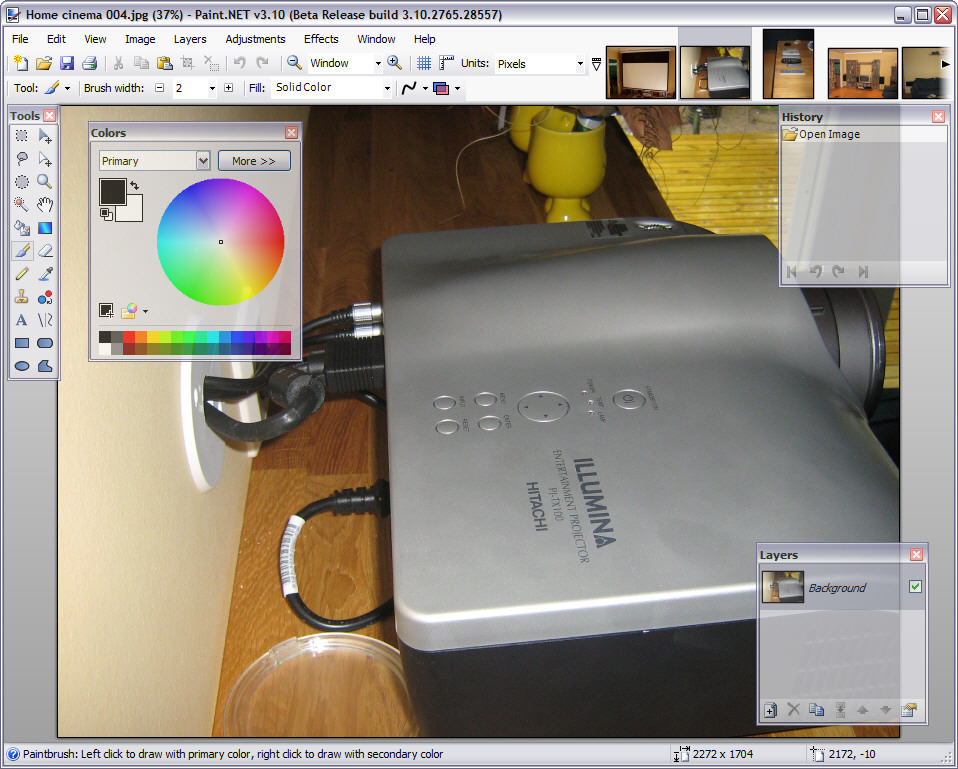This screenshot has height=769, width=958.
Task: Click the Zoom Out magnifier icon
Action: (294, 63)
